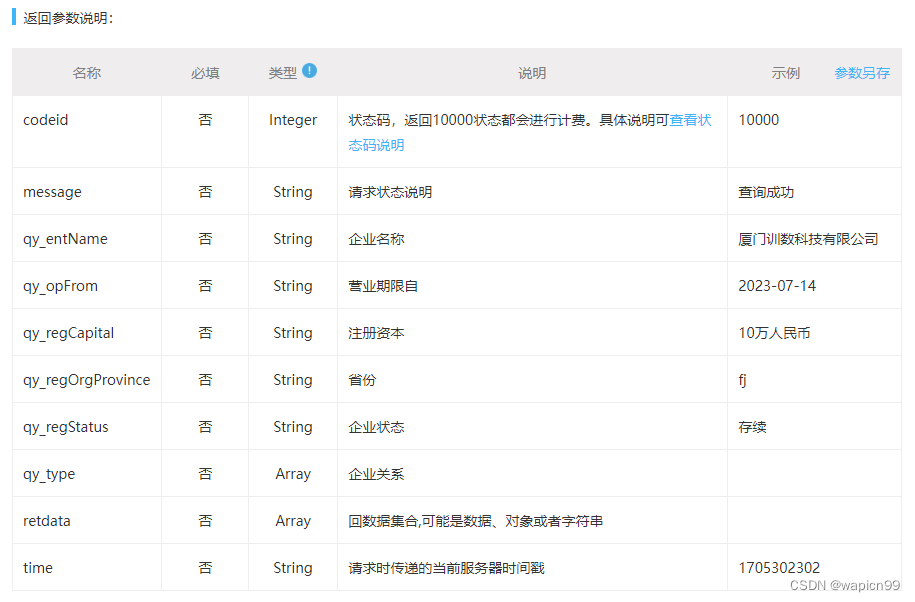Select the qy_type parameter name
This screenshot has width=915, height=602.
tap(49, 474)
